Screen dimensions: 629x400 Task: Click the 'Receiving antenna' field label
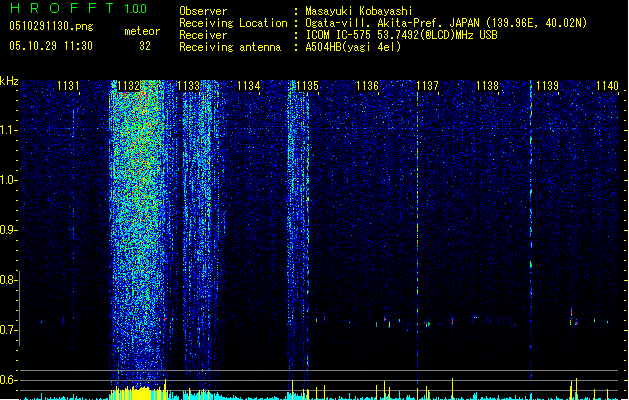tap(230, 47)
